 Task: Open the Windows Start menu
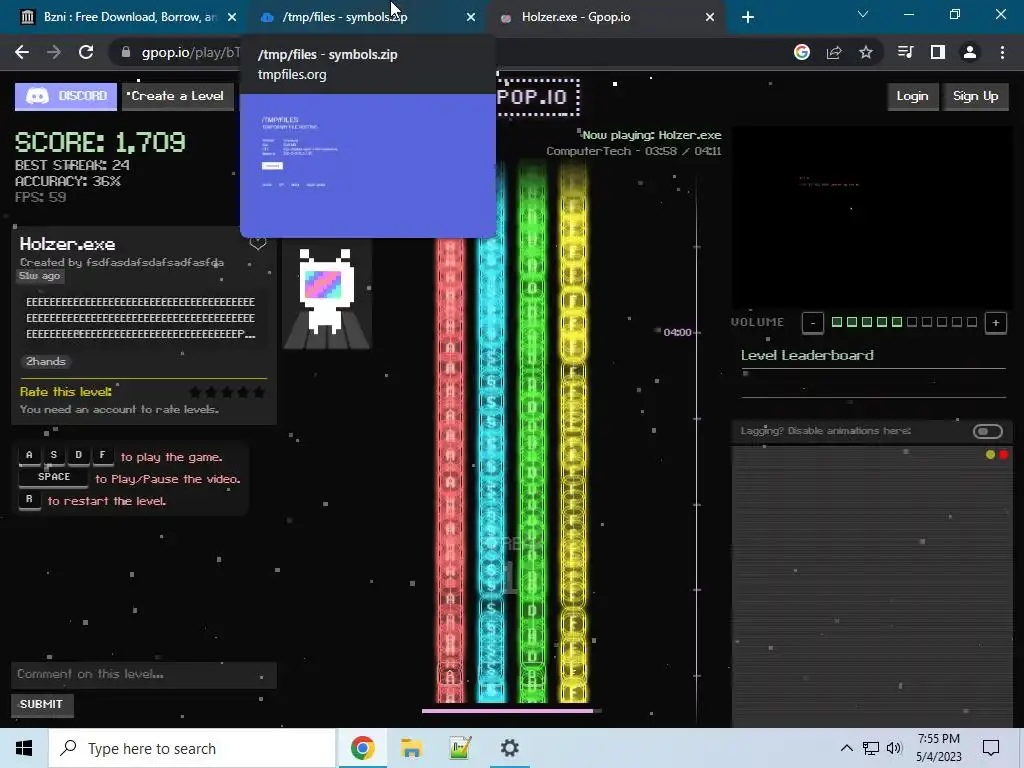(x=24, y=748)
